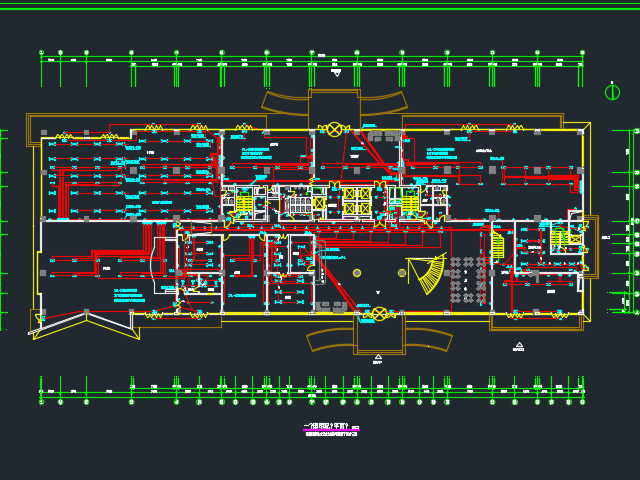Select the triangle entrance marker below the south entrance
Screen dimensions: 640x480
click(x=378, y=357)
